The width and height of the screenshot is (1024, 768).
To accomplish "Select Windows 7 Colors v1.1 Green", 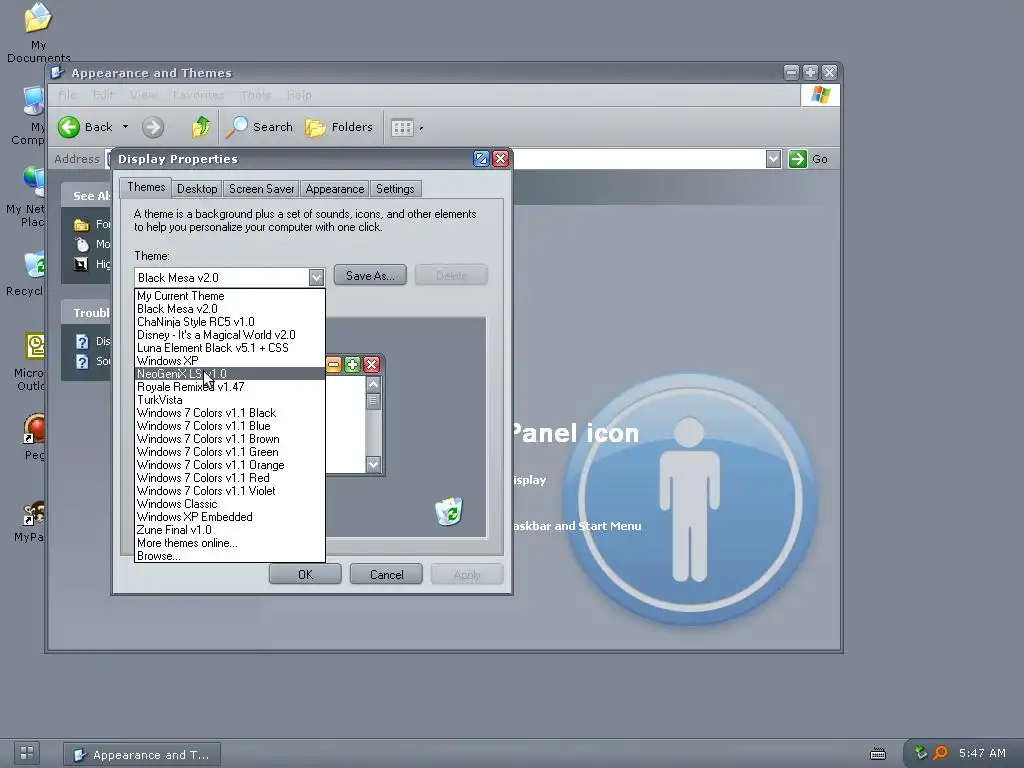I will coord(230,452).
